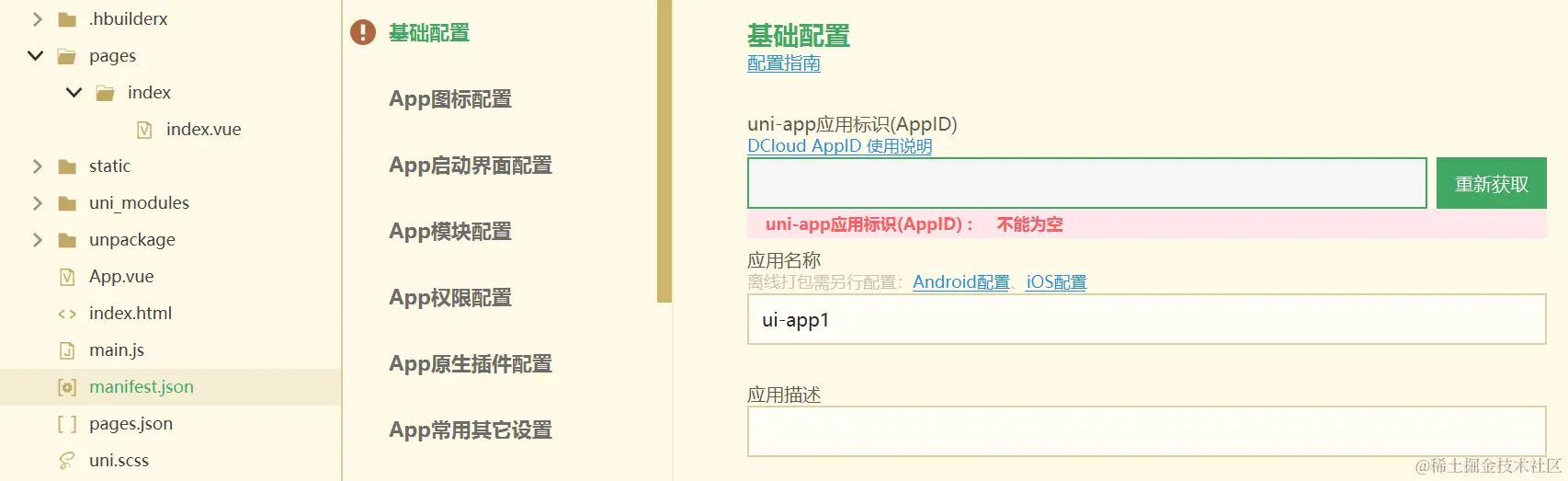Focus the empty AppID input field
Image resolution: width=1568 pixels, height=481 pixels.
click(x=1086, y=183)
